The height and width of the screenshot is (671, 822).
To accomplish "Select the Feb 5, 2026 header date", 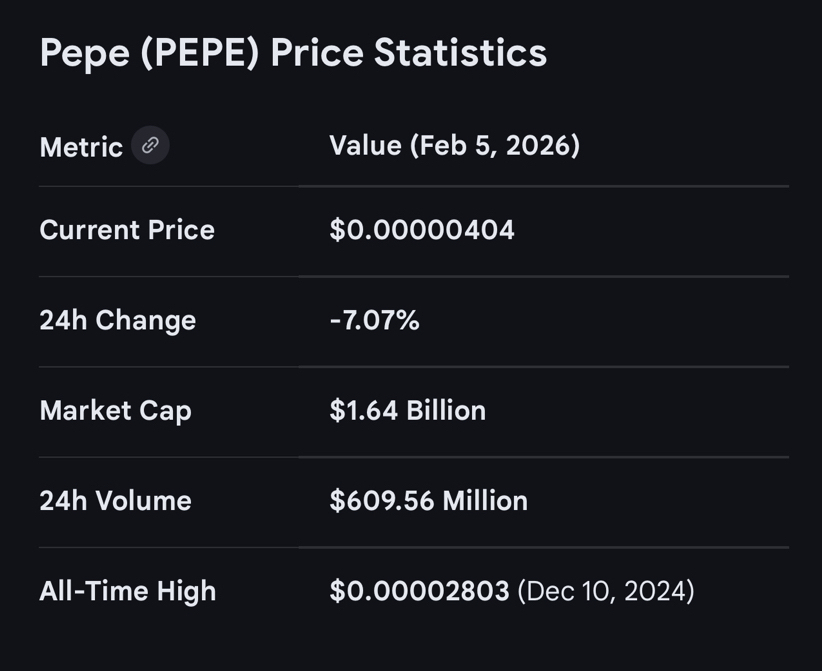I will (495, 146).
